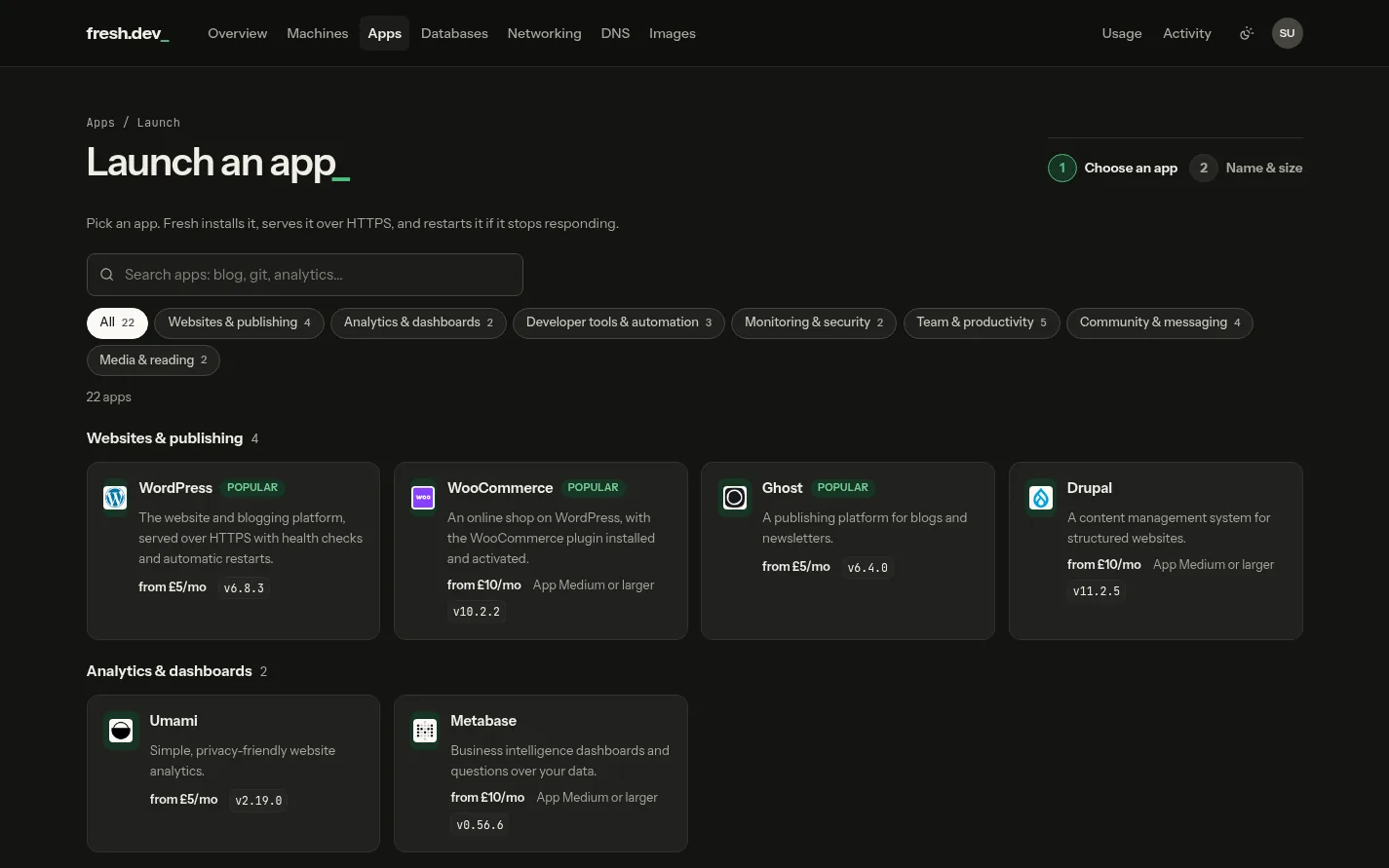
Task: Click the WooCommerce card title
Action: (500, 488)
